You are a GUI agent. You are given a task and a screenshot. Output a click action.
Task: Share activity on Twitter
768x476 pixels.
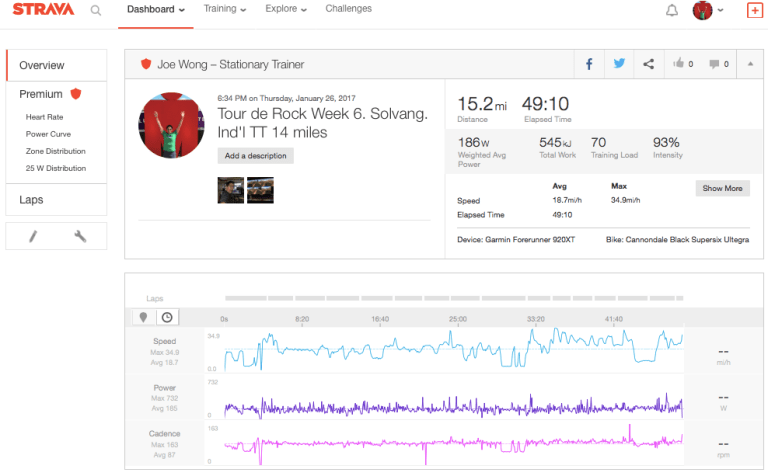coord(619,64)
